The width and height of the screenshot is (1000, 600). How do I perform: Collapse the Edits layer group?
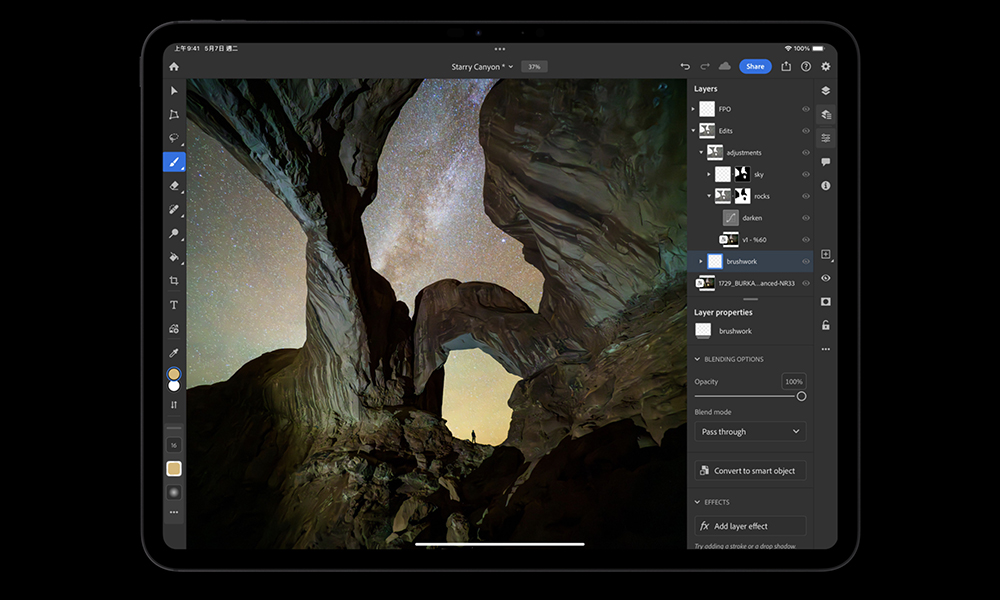(694, 131)
